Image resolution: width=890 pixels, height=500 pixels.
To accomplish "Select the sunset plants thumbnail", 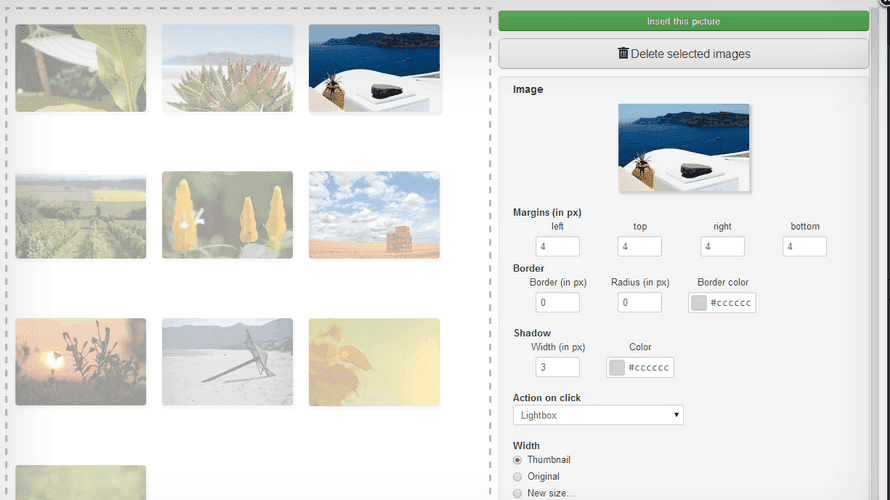I will click(x=81, y=362).
